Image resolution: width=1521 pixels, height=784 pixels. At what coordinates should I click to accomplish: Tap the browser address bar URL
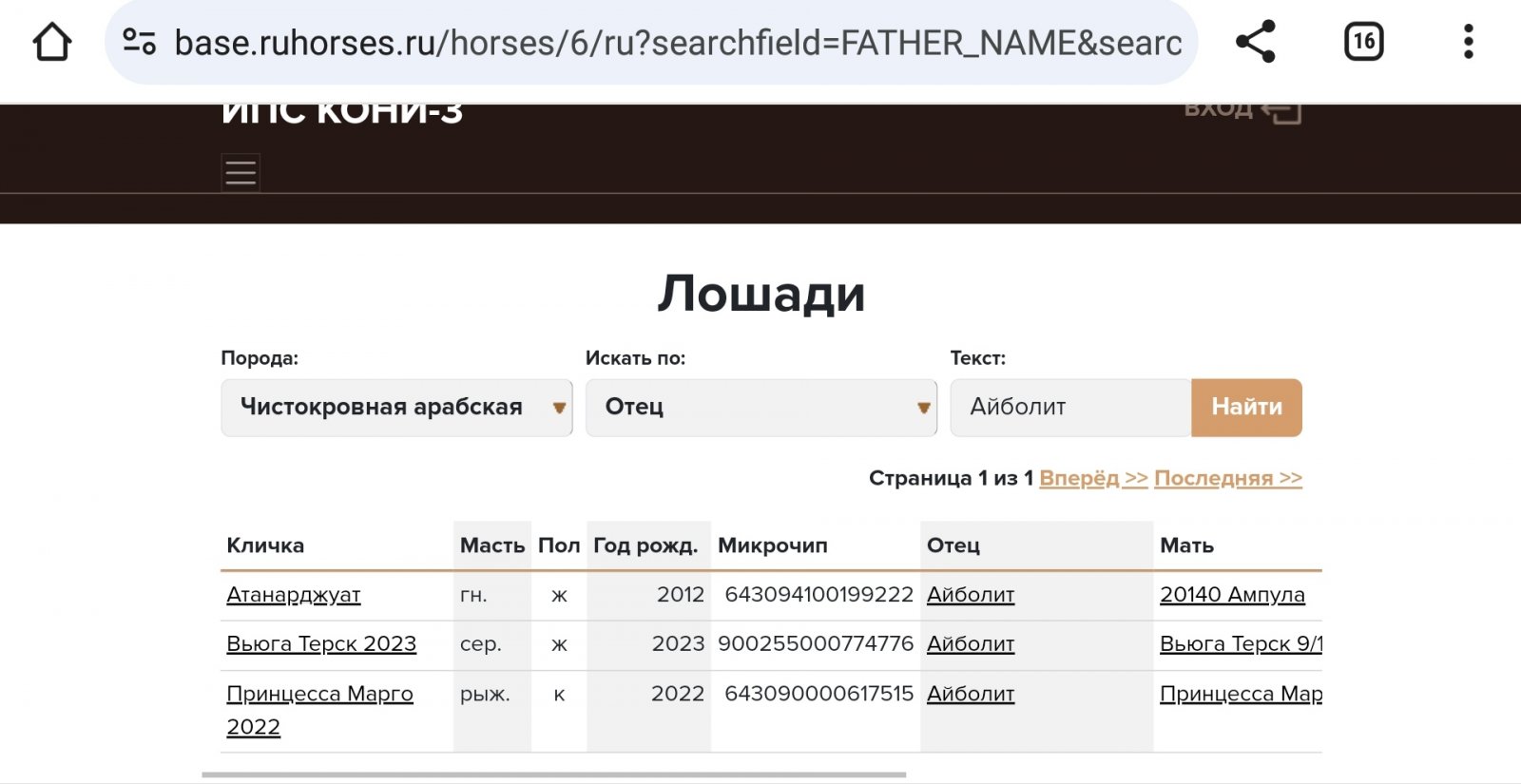point(677,43)
